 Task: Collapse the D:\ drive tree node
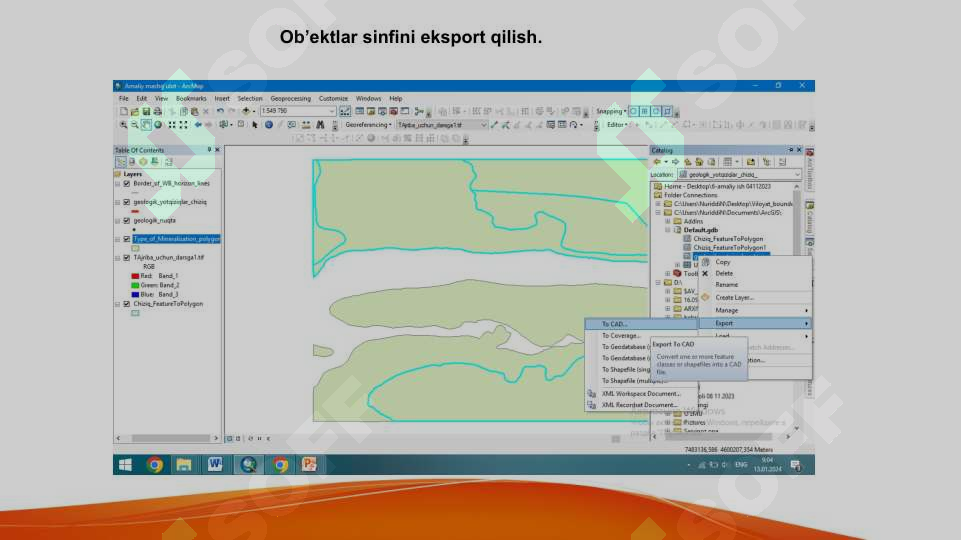coord(658,283)
